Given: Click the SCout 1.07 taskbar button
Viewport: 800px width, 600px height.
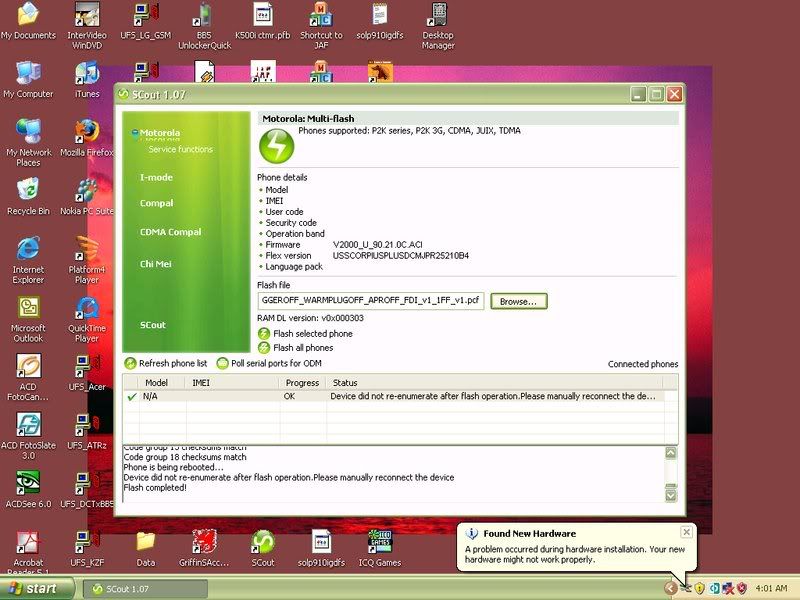Looking at the screenshot, I should click(145, 589).
